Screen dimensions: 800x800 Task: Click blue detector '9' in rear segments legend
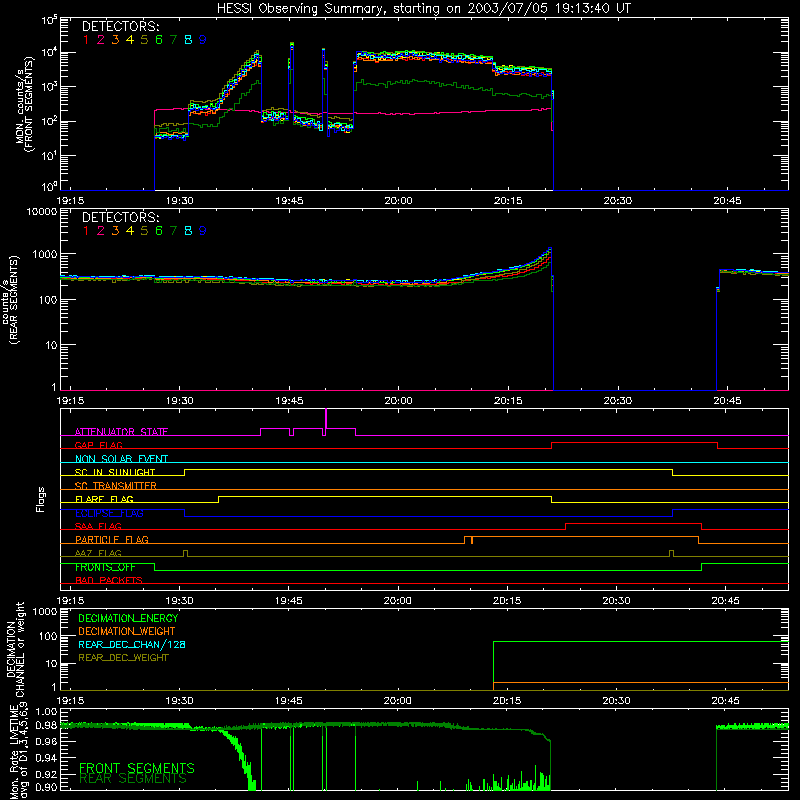(203, 231)
